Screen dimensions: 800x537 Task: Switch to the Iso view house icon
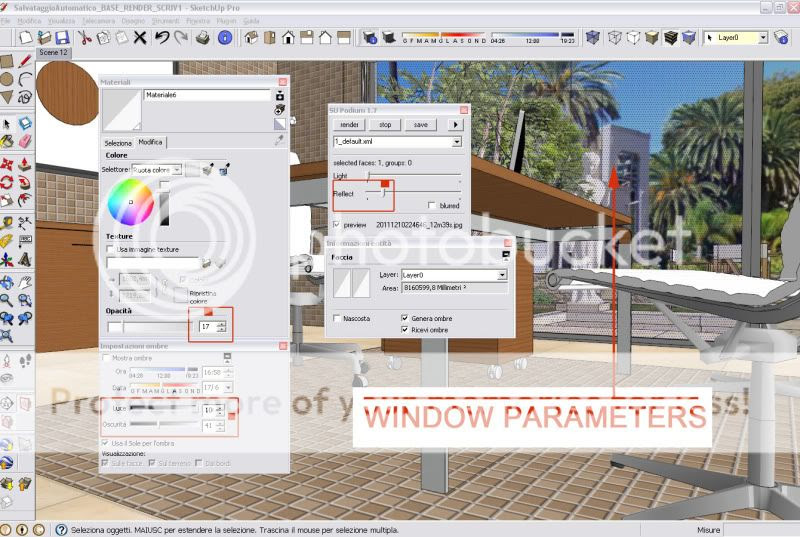coord(251,37)
